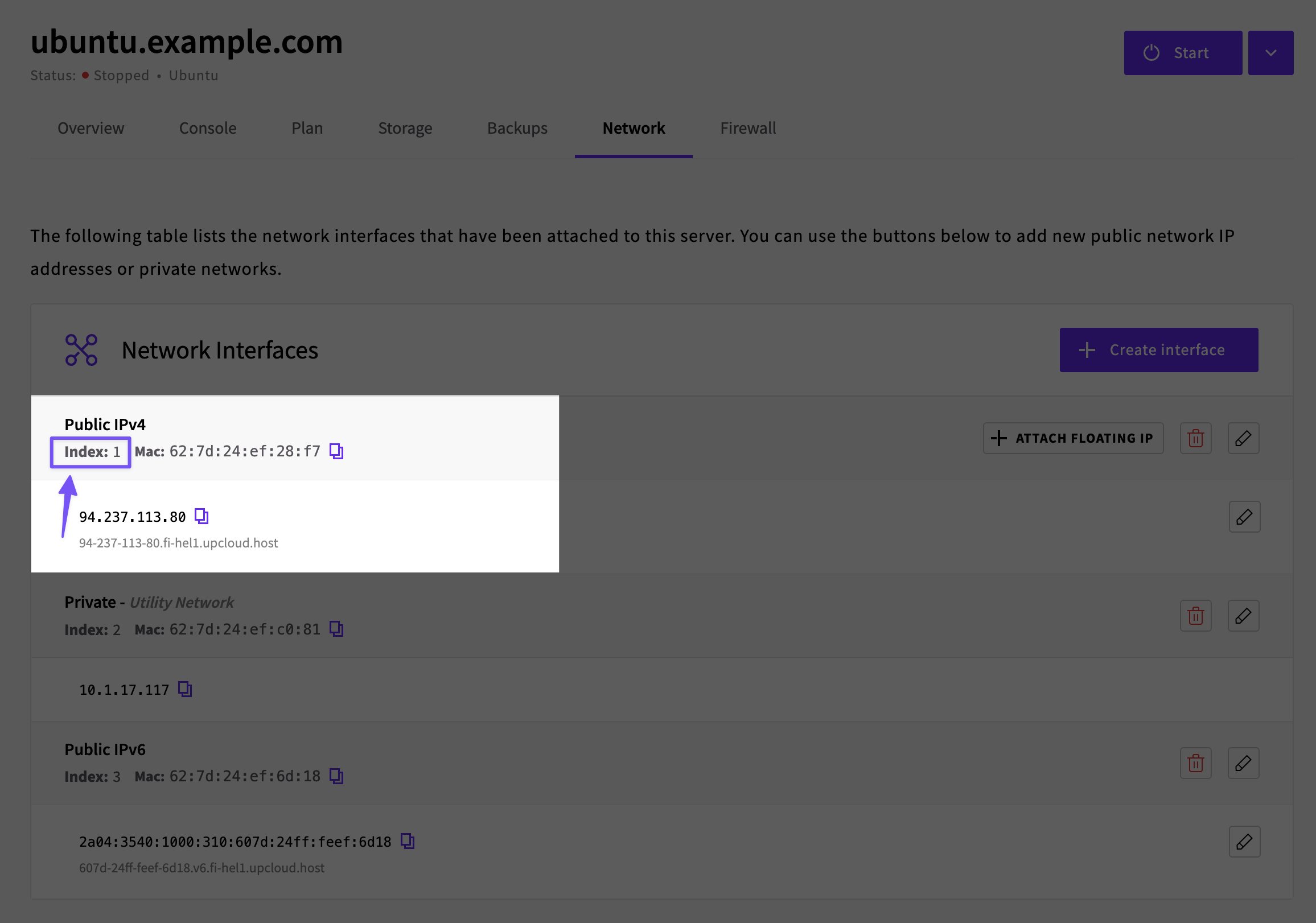Edit the Public IPv4 interface
This screenshot has width=1316, height=923.
coord(1243,438)
